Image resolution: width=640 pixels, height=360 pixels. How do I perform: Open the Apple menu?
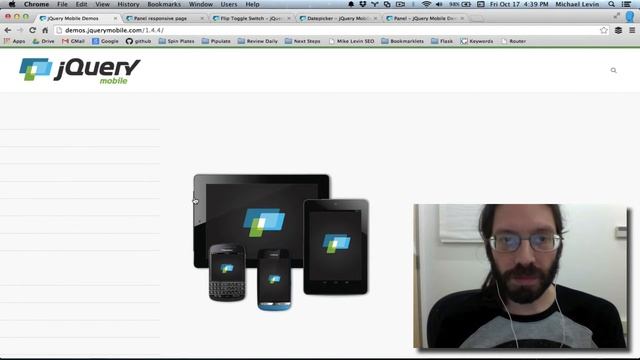point(12,4)
